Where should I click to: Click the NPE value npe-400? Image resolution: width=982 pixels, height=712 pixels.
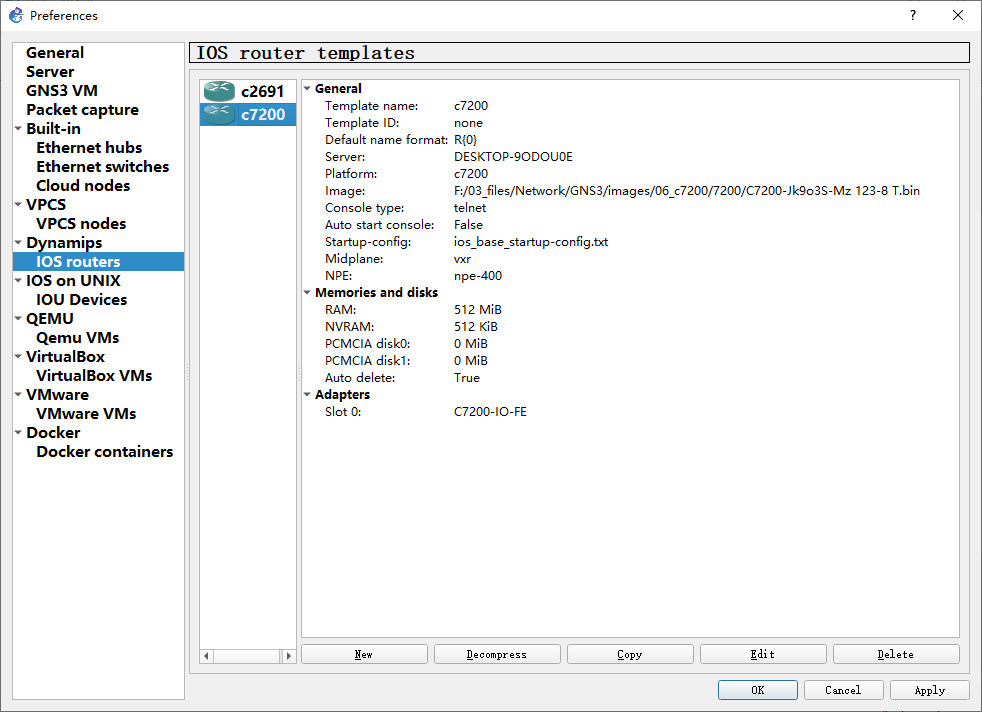click(x=477, y=276)
